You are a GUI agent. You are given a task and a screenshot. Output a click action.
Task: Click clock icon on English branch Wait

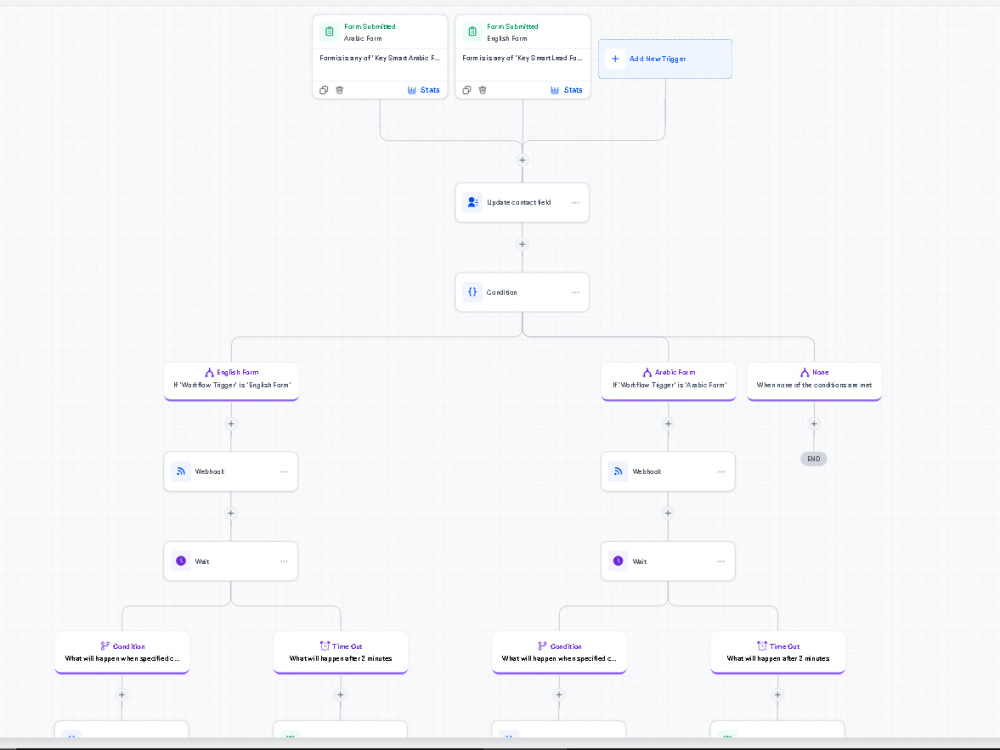pos(181,561)
